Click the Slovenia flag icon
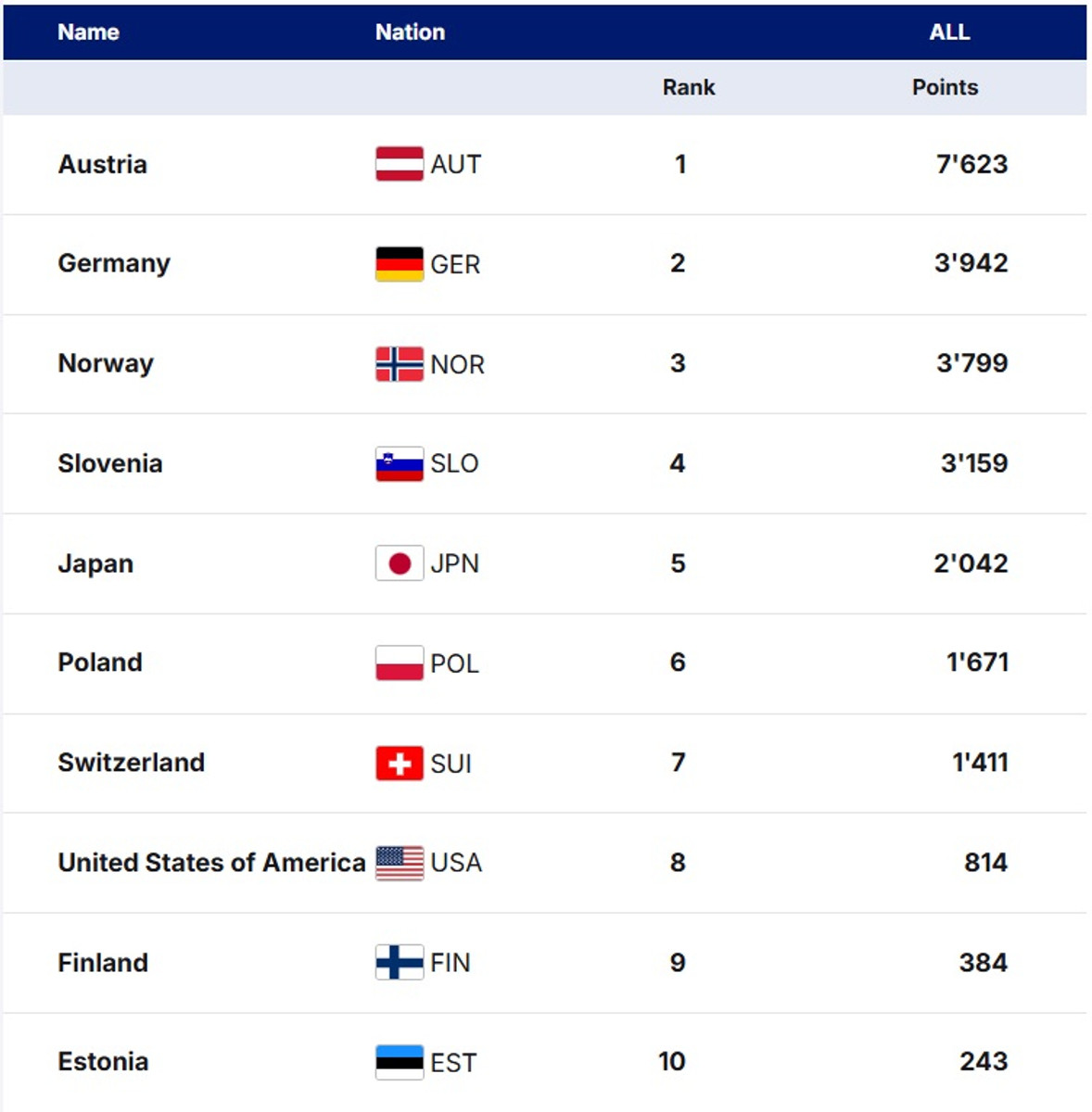 coord(400,464)
